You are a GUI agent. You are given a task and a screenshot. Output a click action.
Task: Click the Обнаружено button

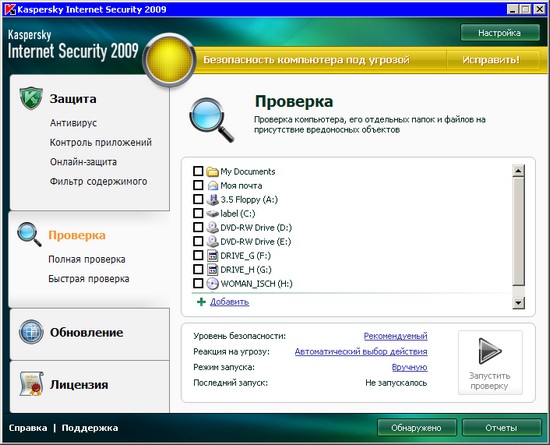416,428
